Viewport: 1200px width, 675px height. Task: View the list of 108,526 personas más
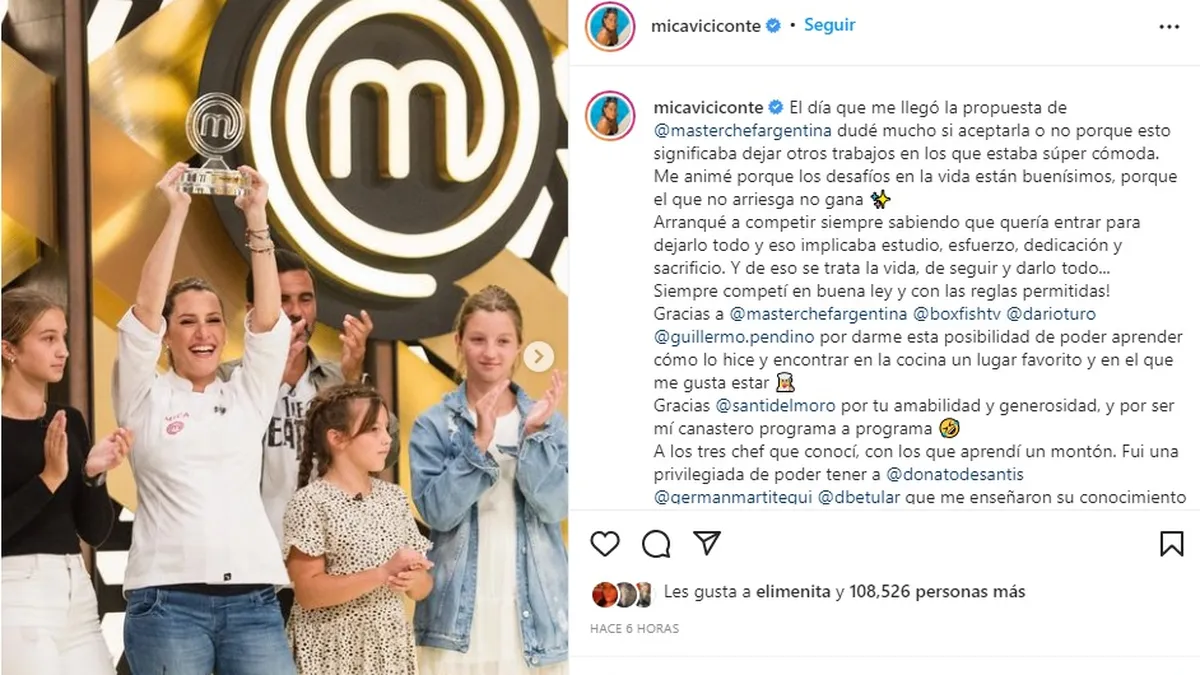(x=937, y=592)
